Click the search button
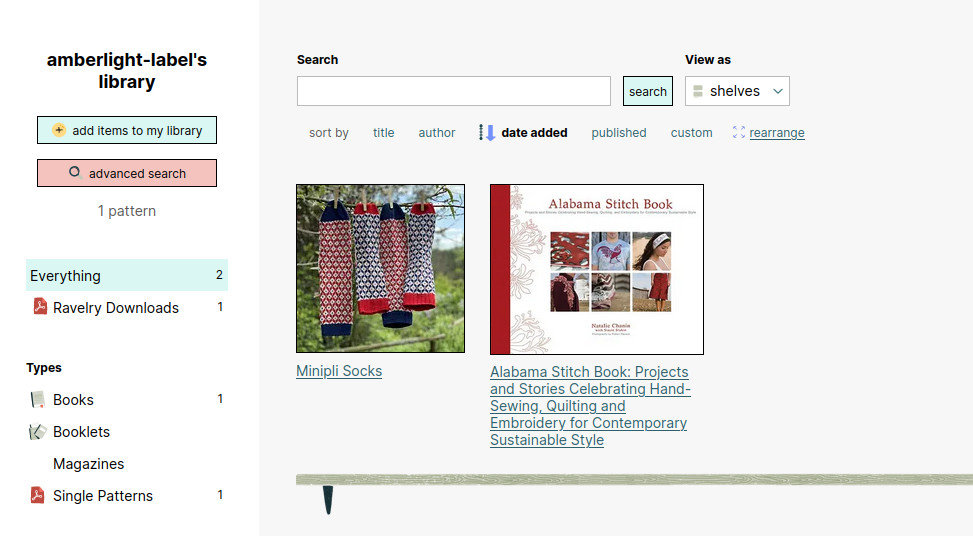The width and height of the screenshot is (973, 536). 648,91
